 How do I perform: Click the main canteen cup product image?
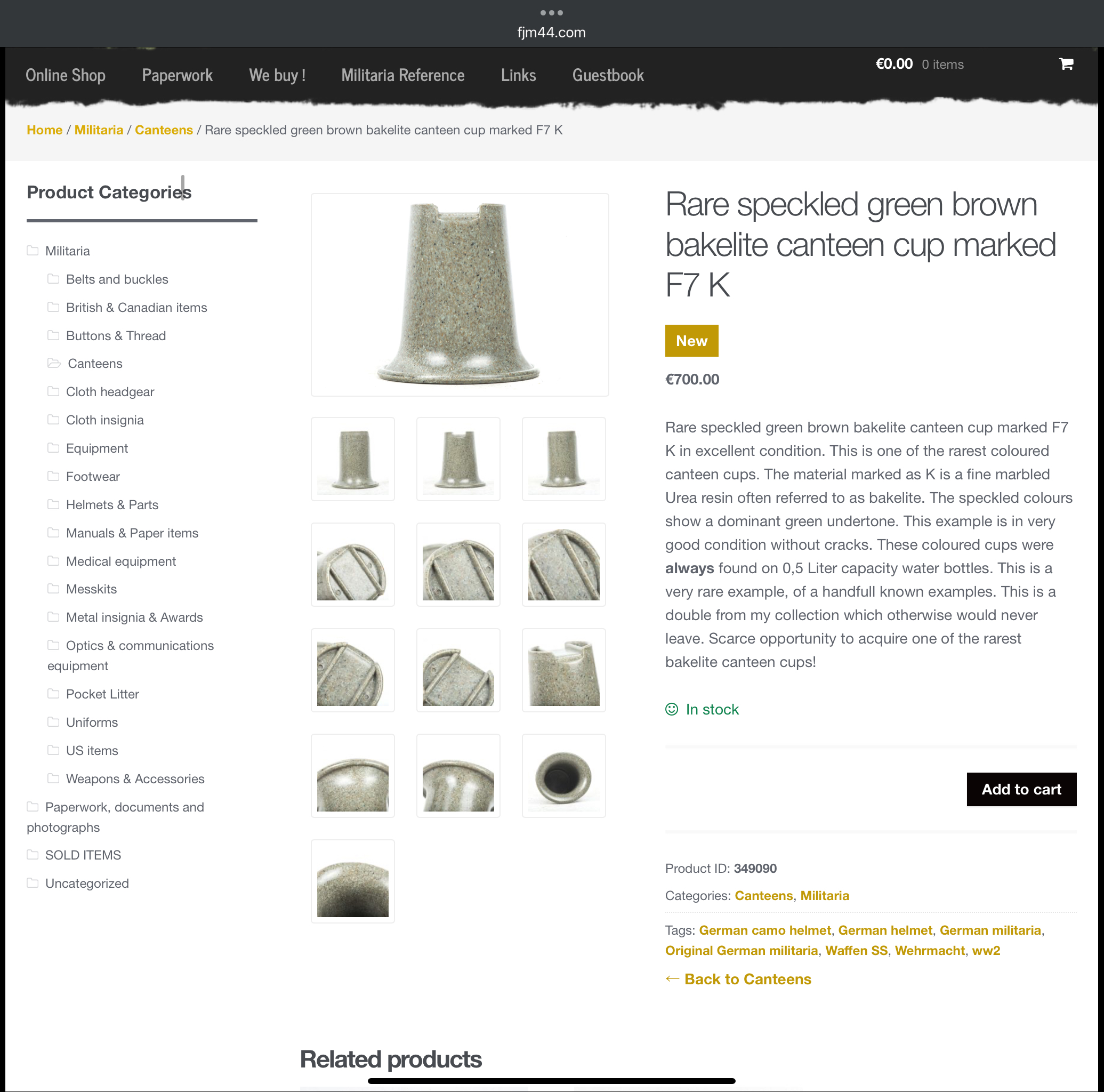(460, 295)
